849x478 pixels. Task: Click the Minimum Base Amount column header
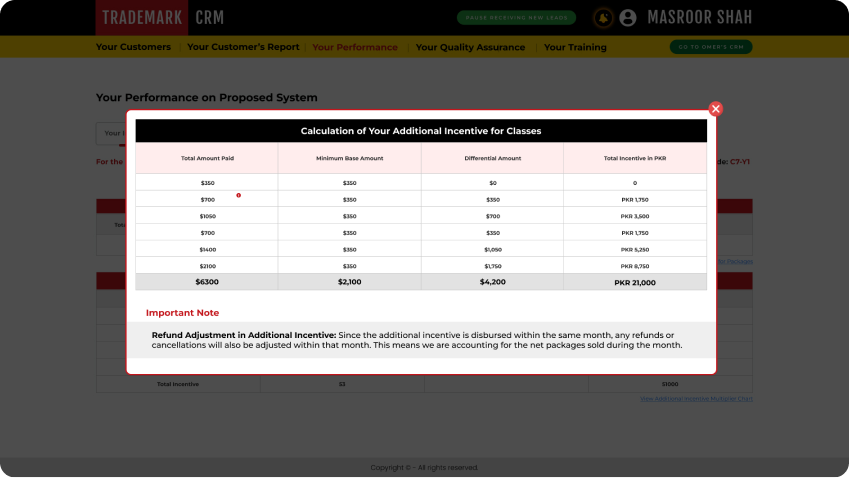coord(349,158)
